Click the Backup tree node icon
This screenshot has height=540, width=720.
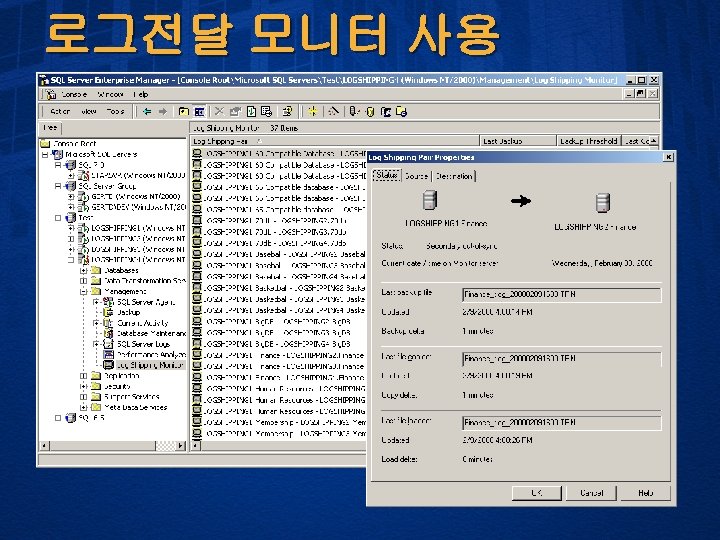(108, 312)
